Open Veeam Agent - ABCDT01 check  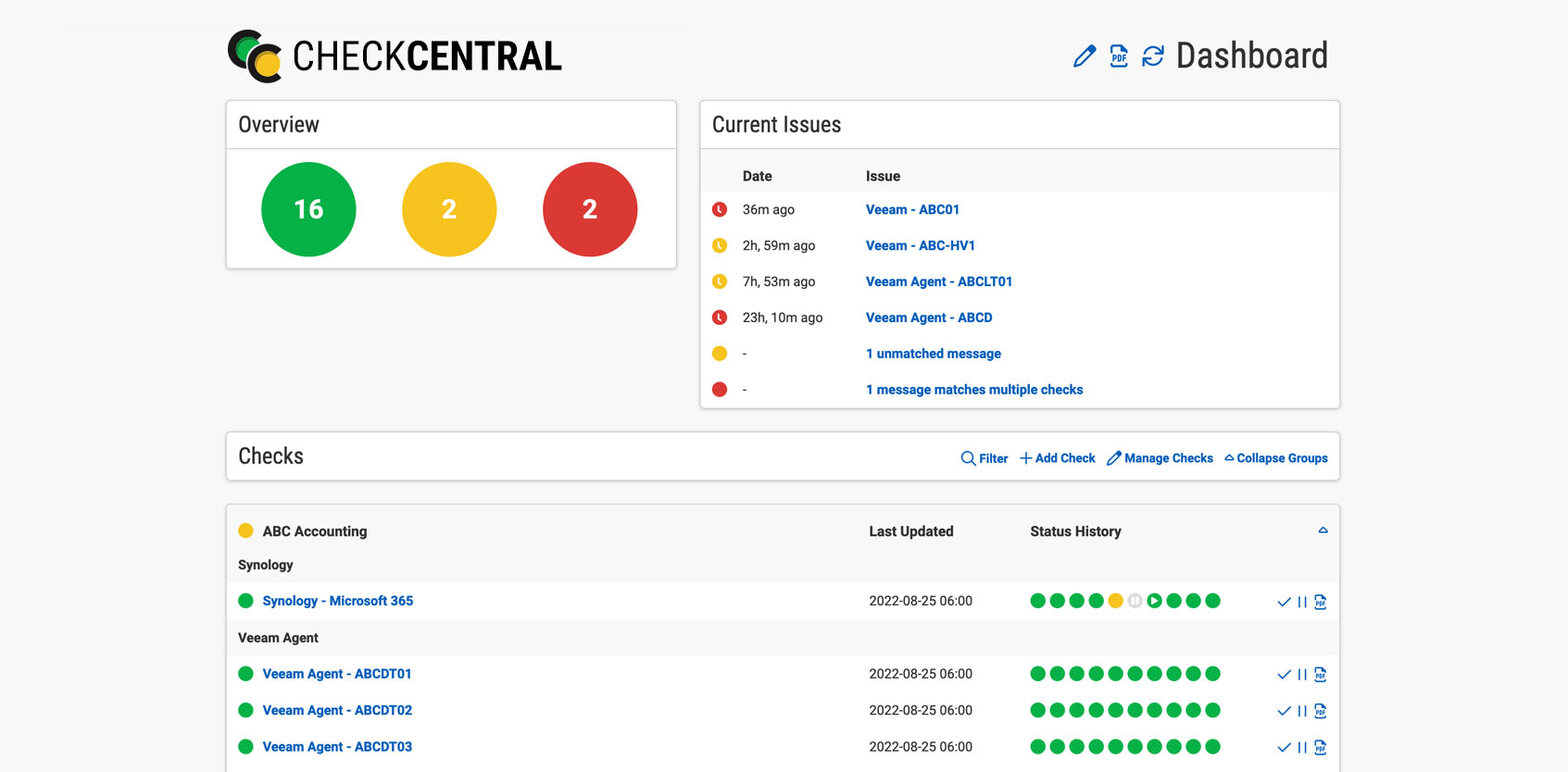(x=337, y=674)
